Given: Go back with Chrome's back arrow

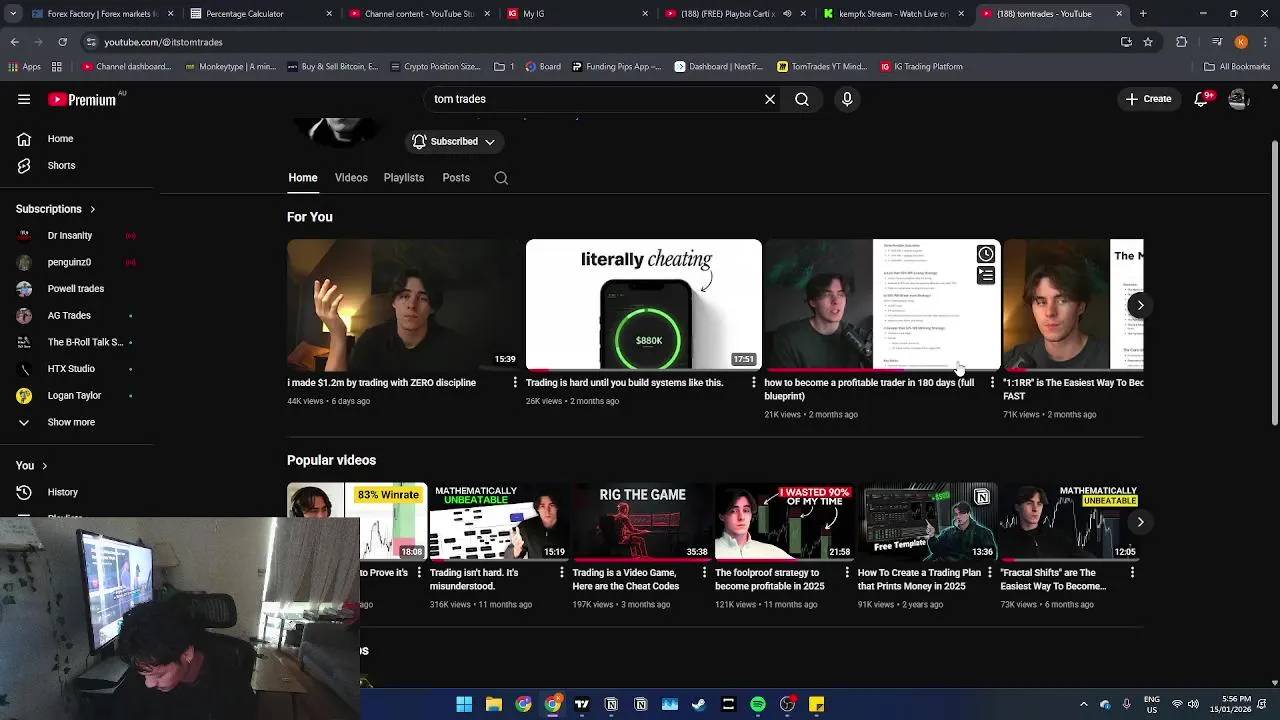Looking at the screenshot, I should [14, 42].
